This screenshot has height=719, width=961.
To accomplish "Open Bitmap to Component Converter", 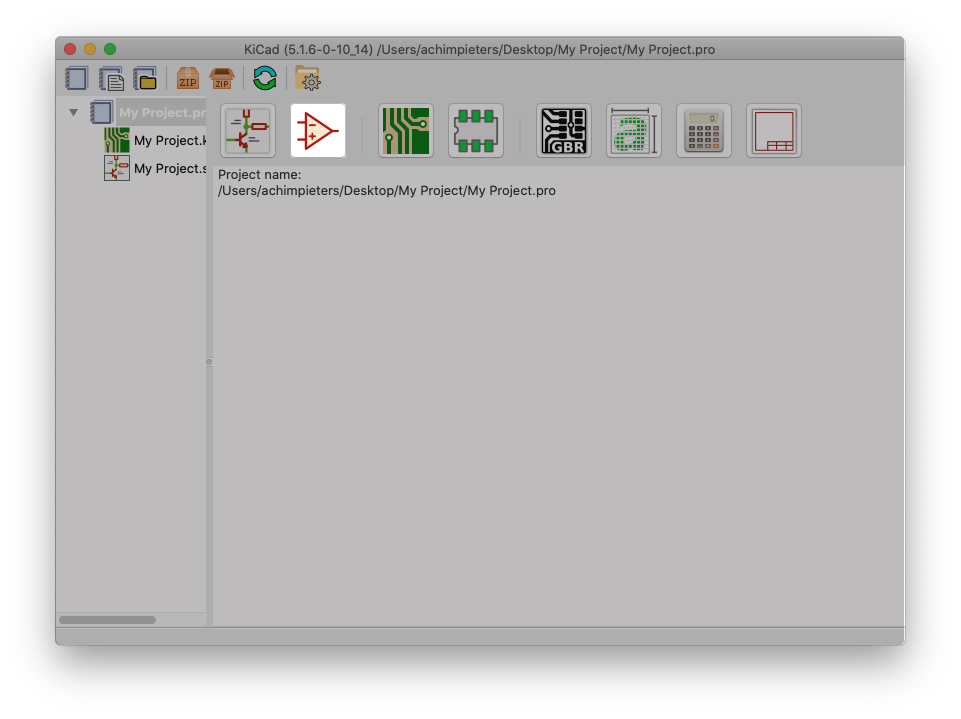I will pyautogui.click(x=634, y=131).
